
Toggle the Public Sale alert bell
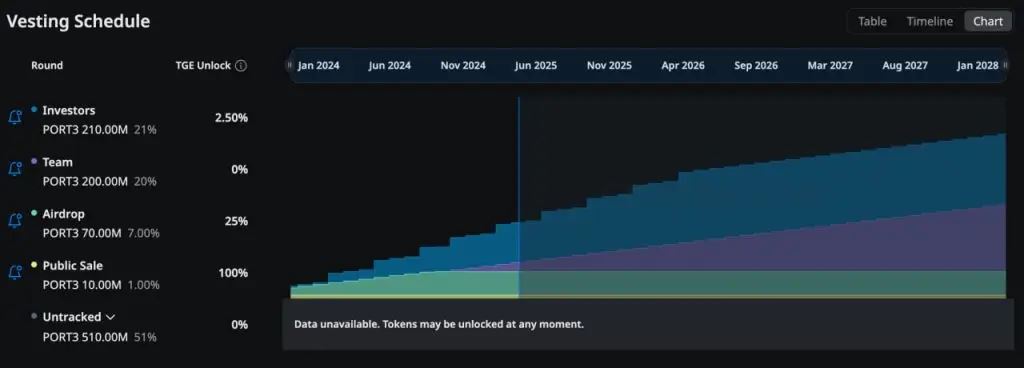pos(14,273)
